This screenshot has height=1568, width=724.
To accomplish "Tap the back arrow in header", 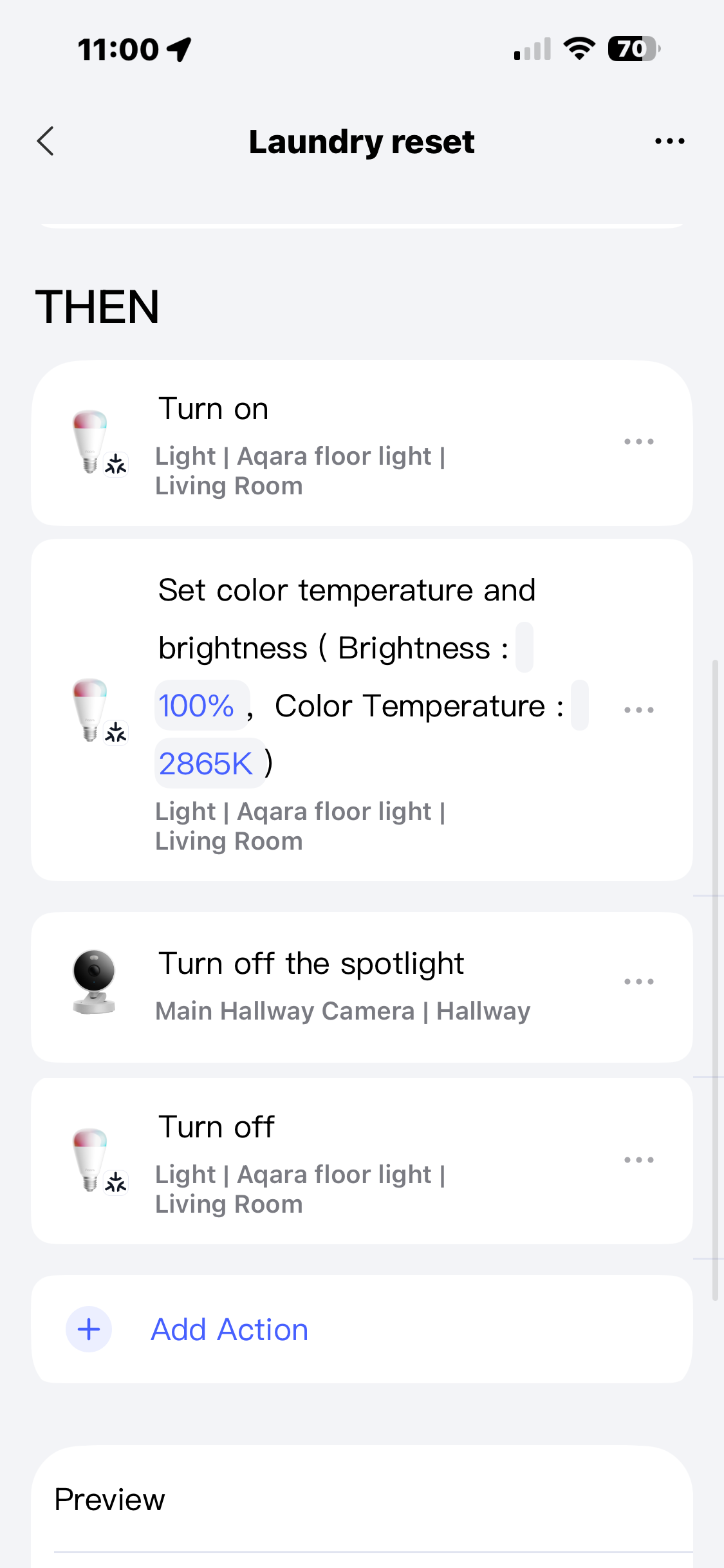I will tap(46, 141).
